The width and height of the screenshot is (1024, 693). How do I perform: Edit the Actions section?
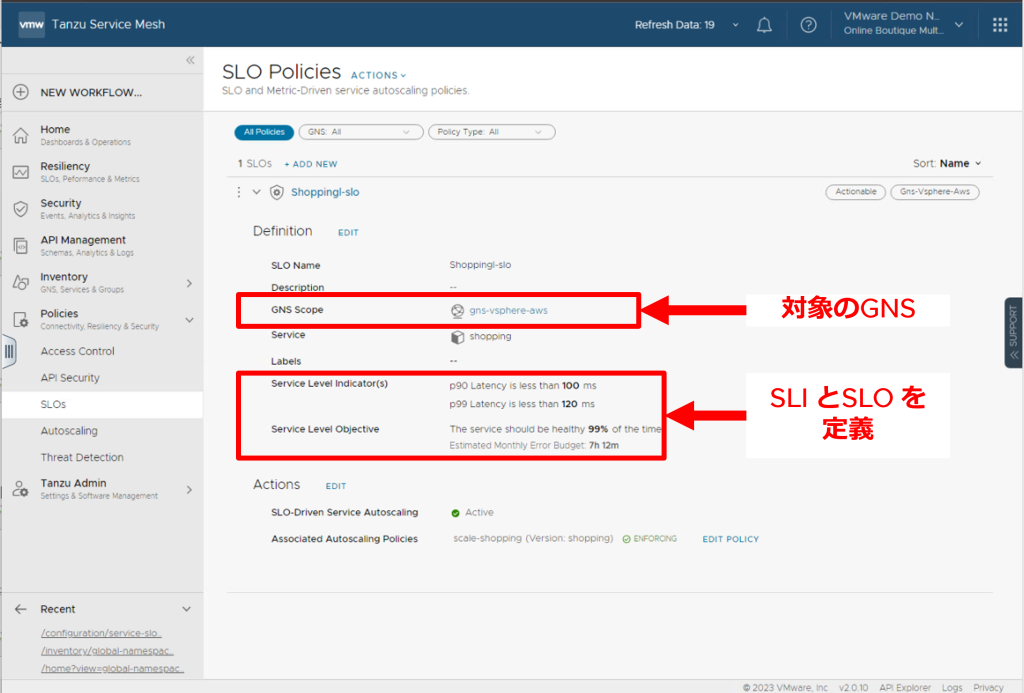336,486
